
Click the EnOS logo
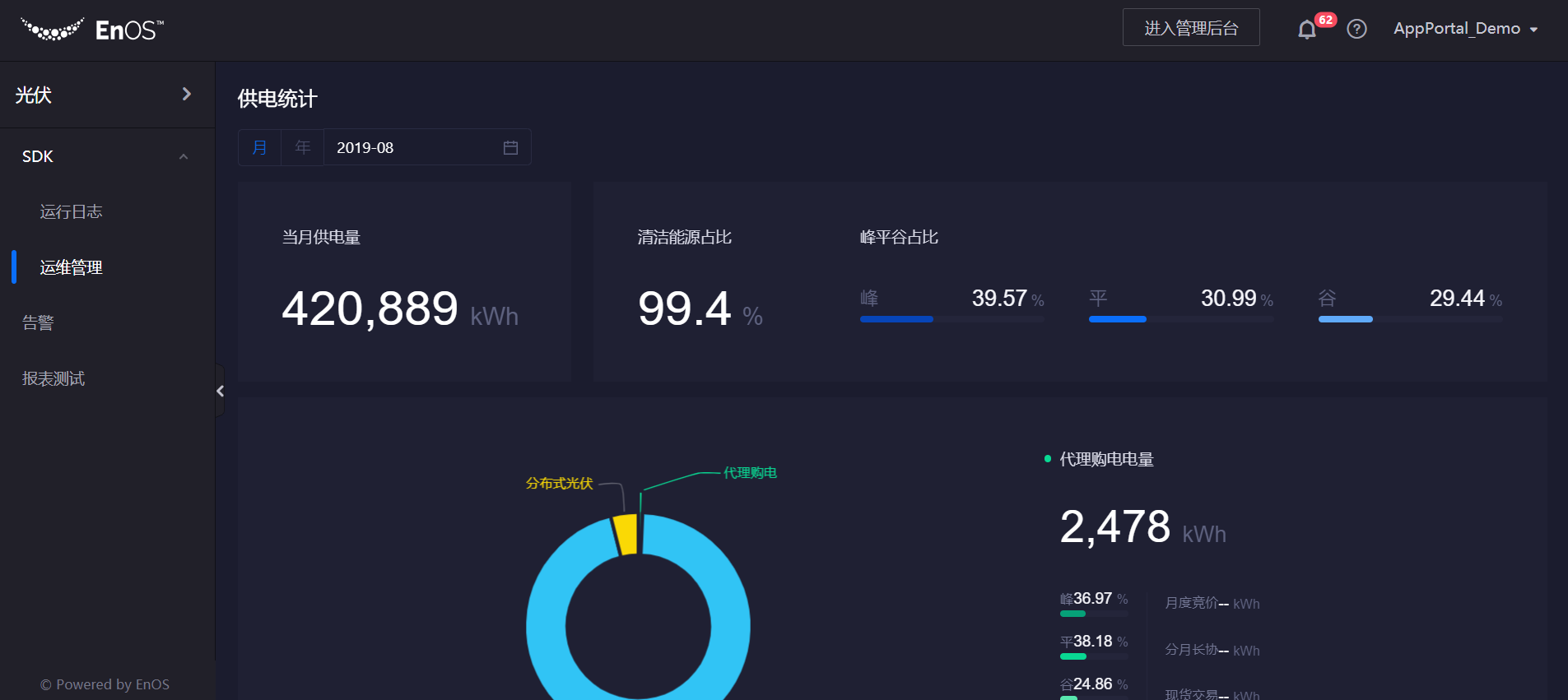(91, 30)
